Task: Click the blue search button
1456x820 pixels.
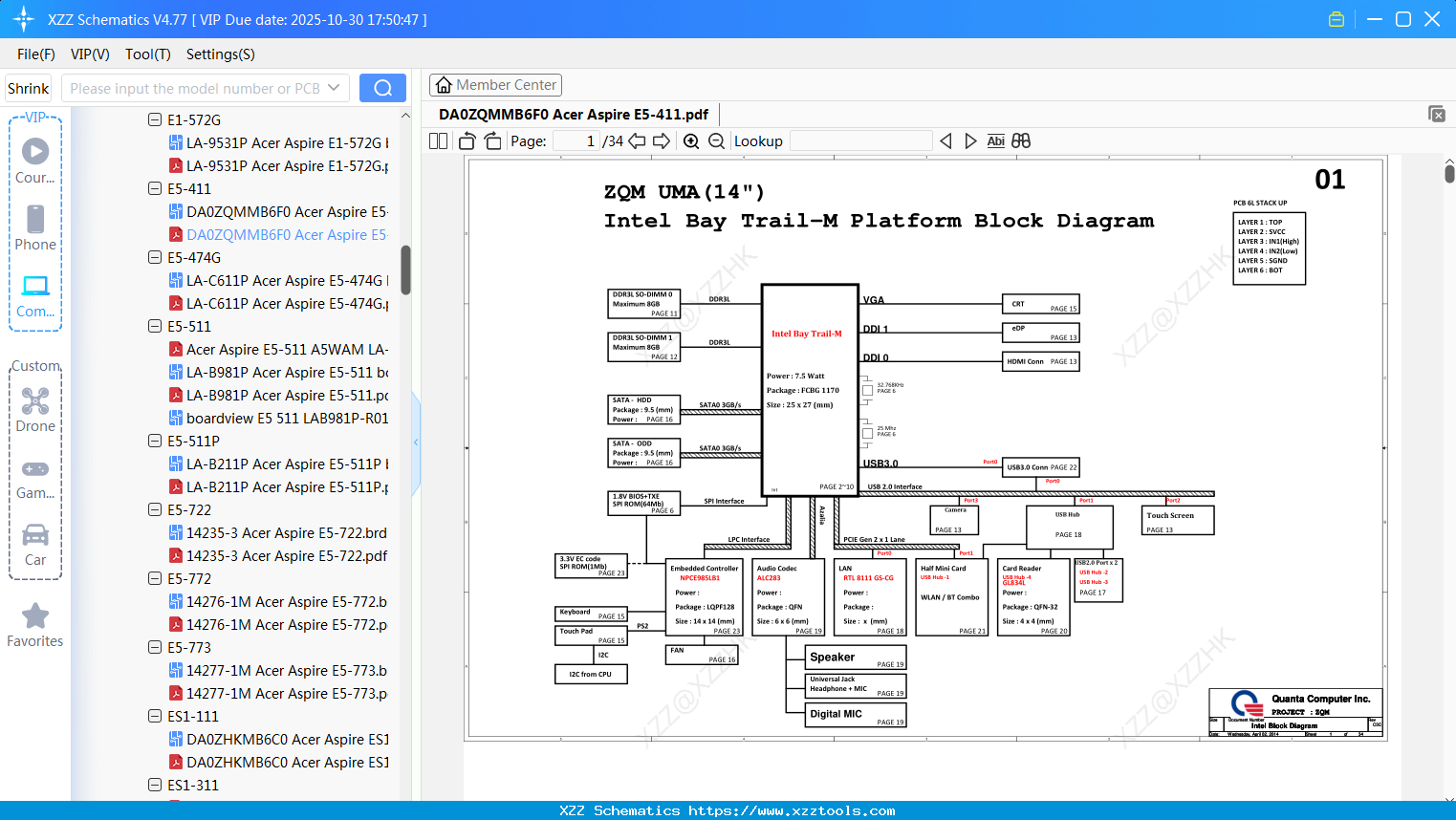Action: point(382,88)
